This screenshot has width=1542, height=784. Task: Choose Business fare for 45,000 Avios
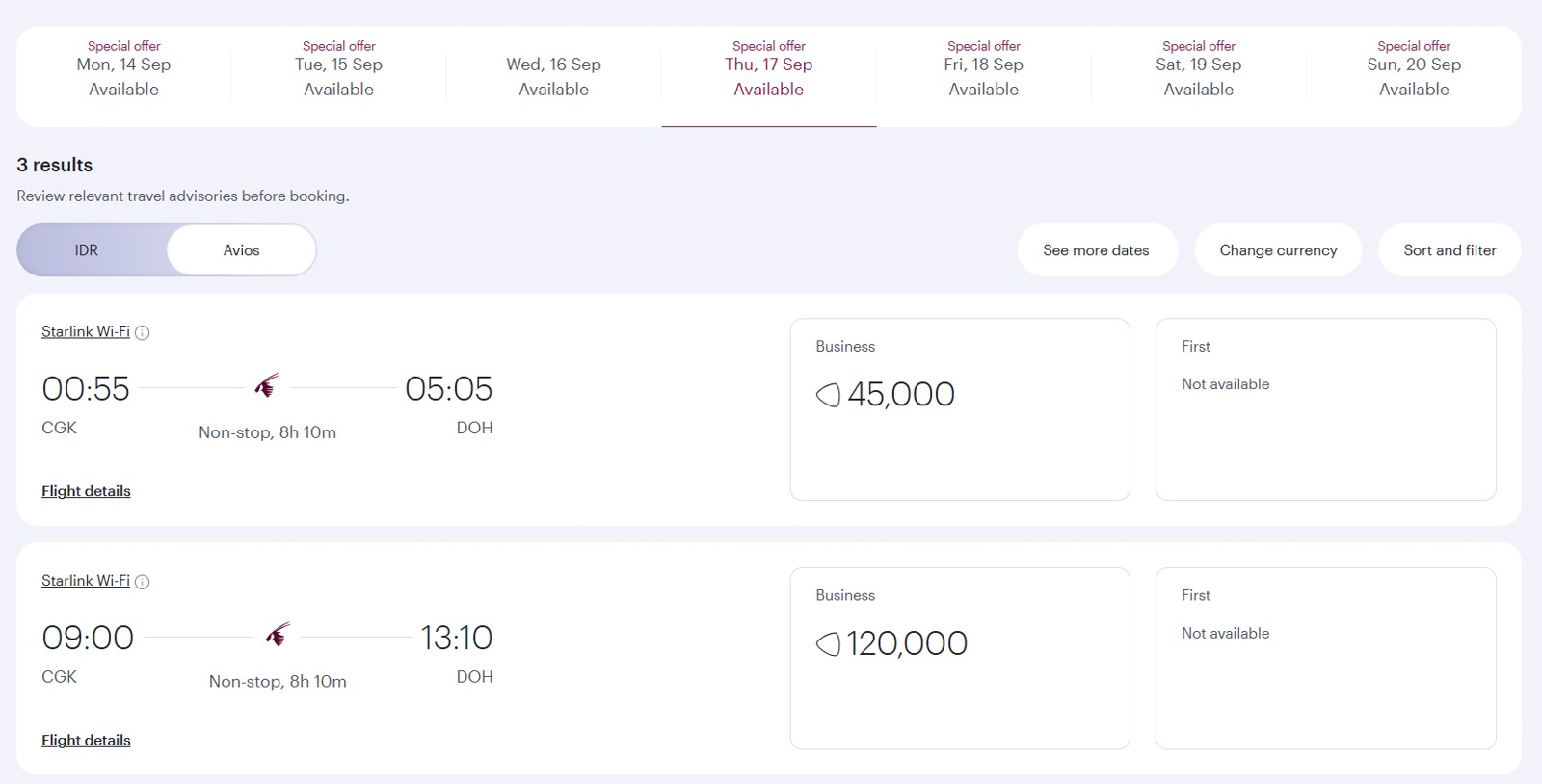coord(960,409)
